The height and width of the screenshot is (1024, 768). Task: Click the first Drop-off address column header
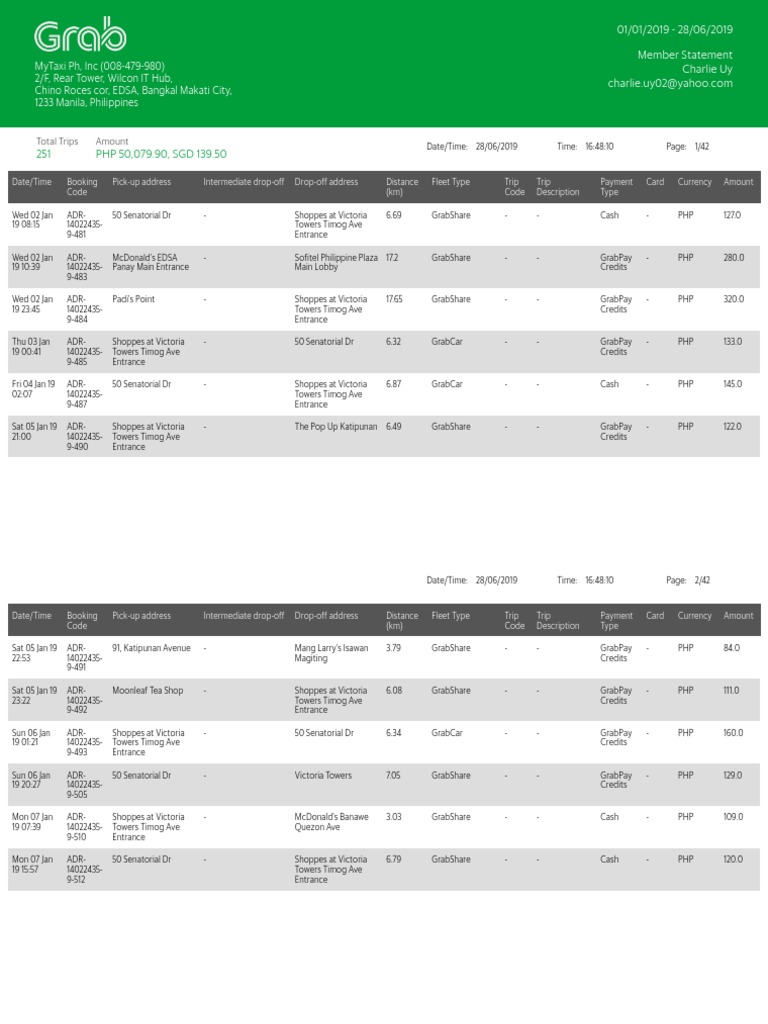coord(326,182)
